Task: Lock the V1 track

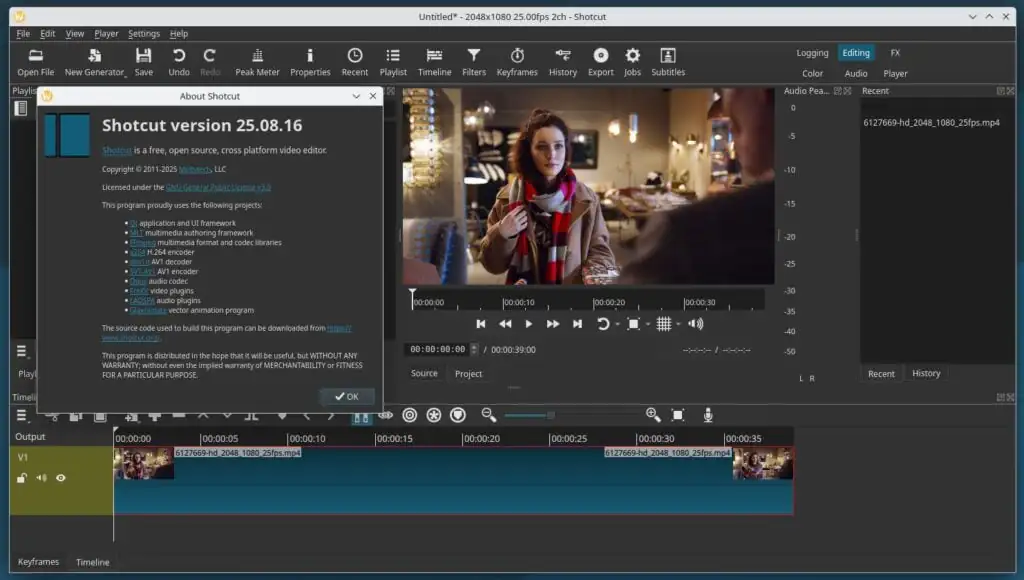Action: pyautogui.click(x=21, y=478)
